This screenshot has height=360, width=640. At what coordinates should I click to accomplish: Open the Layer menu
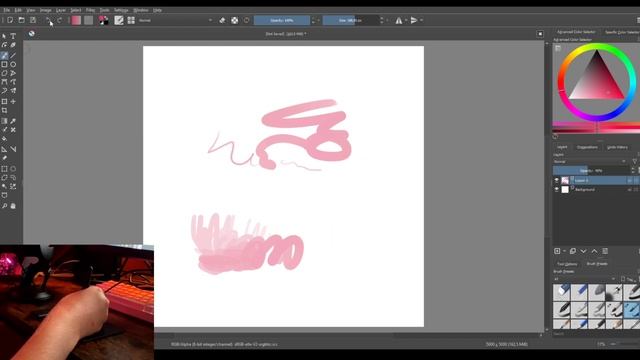(61, 10)
